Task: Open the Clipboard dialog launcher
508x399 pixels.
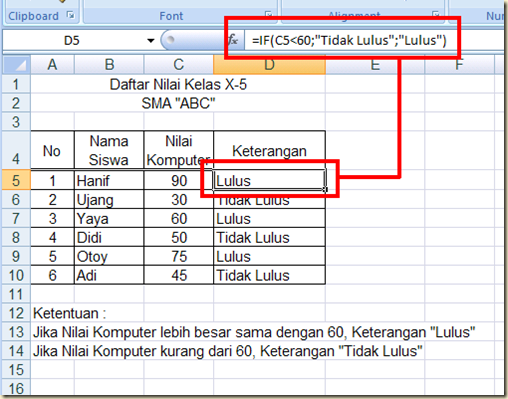Action: 71,15
